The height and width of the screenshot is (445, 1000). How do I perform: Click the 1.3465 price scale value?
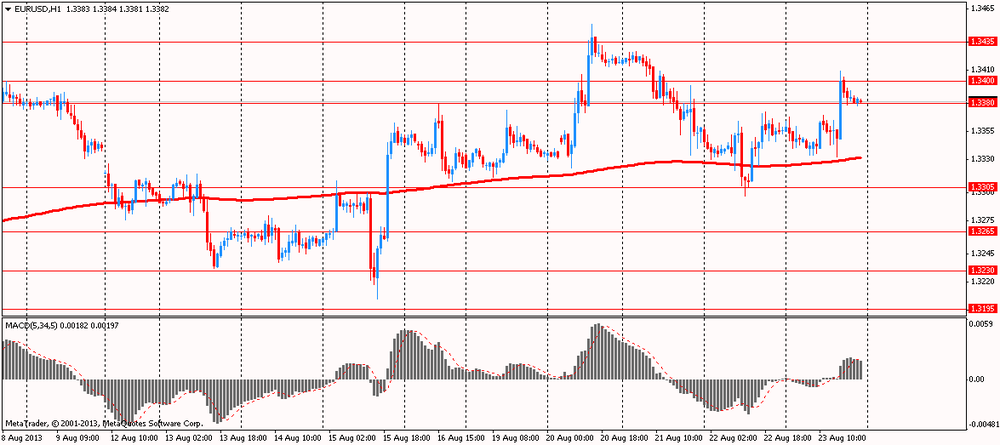(x=982, y=10)
